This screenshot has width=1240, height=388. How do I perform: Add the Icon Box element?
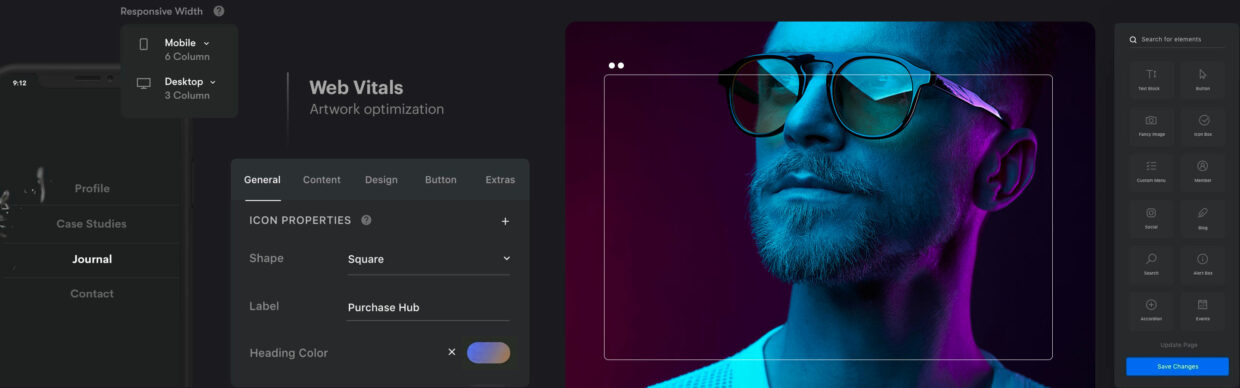pyautogui.click(x=1203, y=125)
